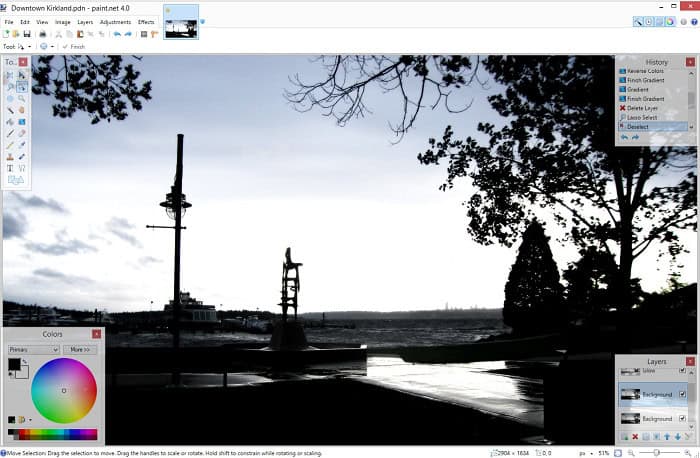This screenshot has height=458, width=700.
Task: Toggle visibility of the selected Background layer
Action: [x=682, y=394]
